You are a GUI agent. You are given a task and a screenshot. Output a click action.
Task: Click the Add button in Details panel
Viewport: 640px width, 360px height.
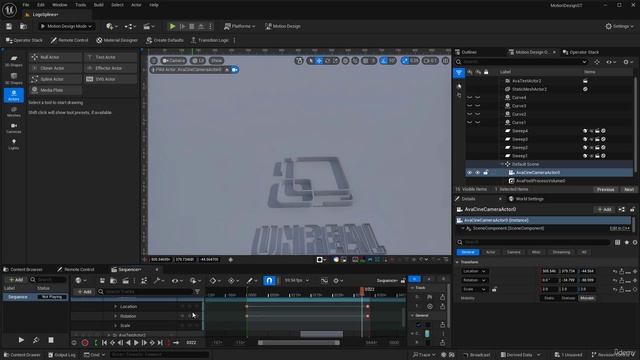[x=604, y=210]
